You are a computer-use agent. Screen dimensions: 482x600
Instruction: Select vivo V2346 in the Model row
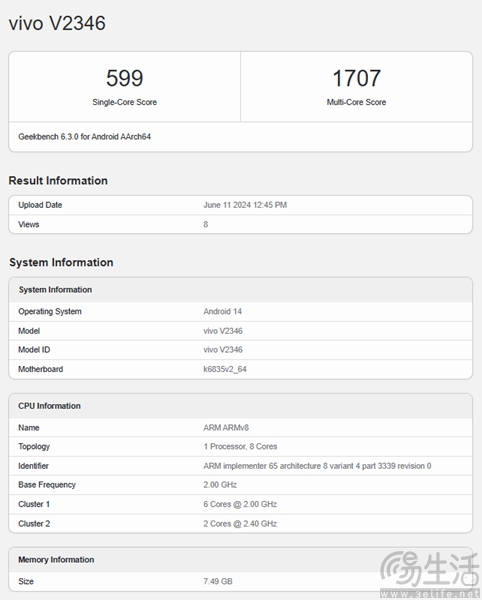pos(223,331)
